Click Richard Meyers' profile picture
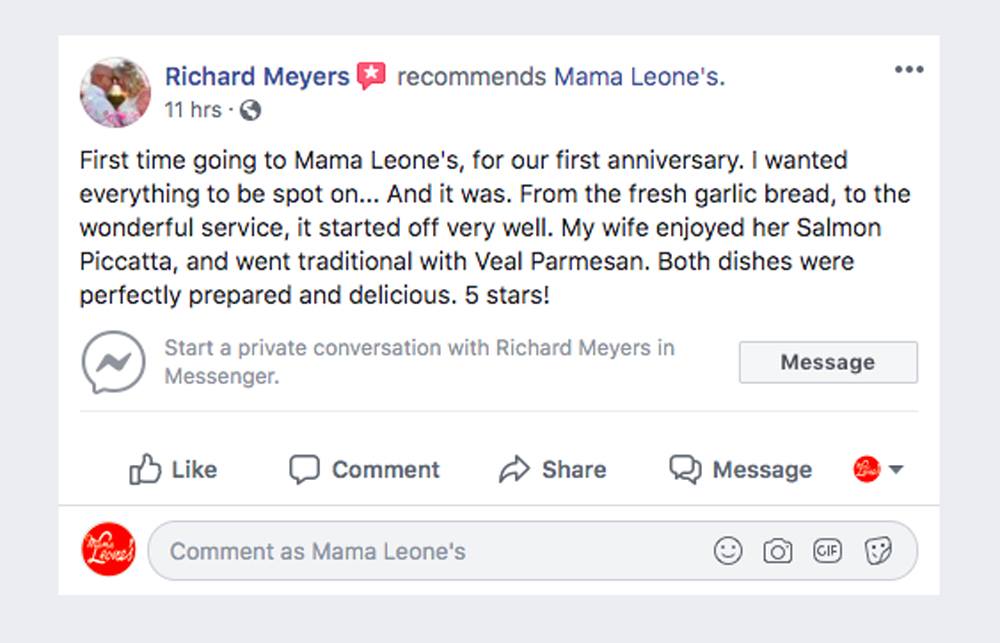 [x=115, y=92]
